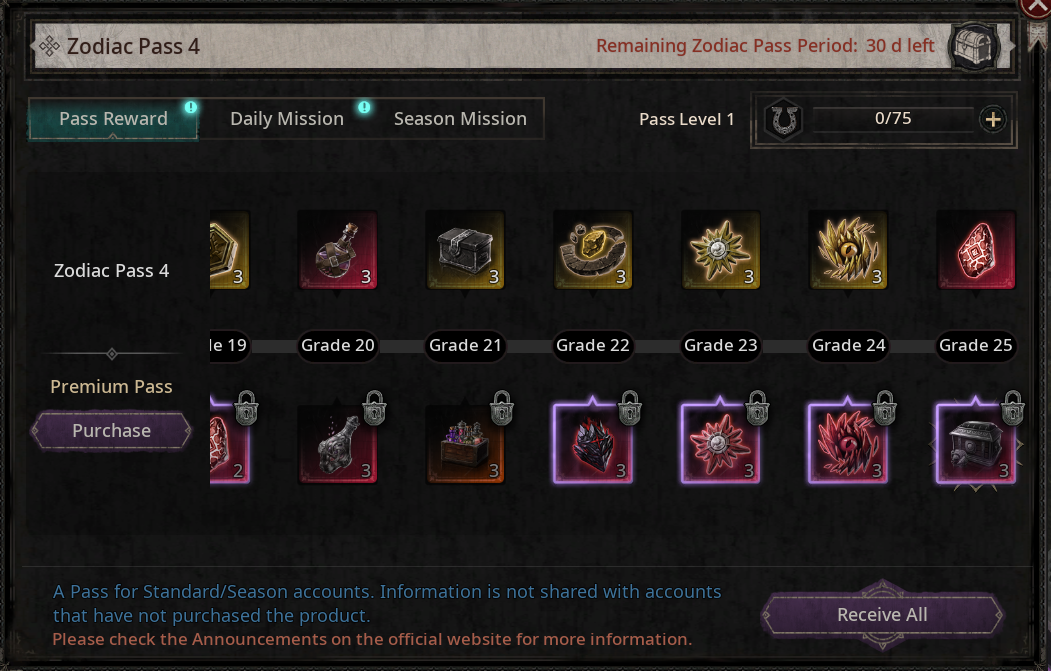Select the Grade 25 red rune stone reward

pyautogui.click(x=976, y=250)
